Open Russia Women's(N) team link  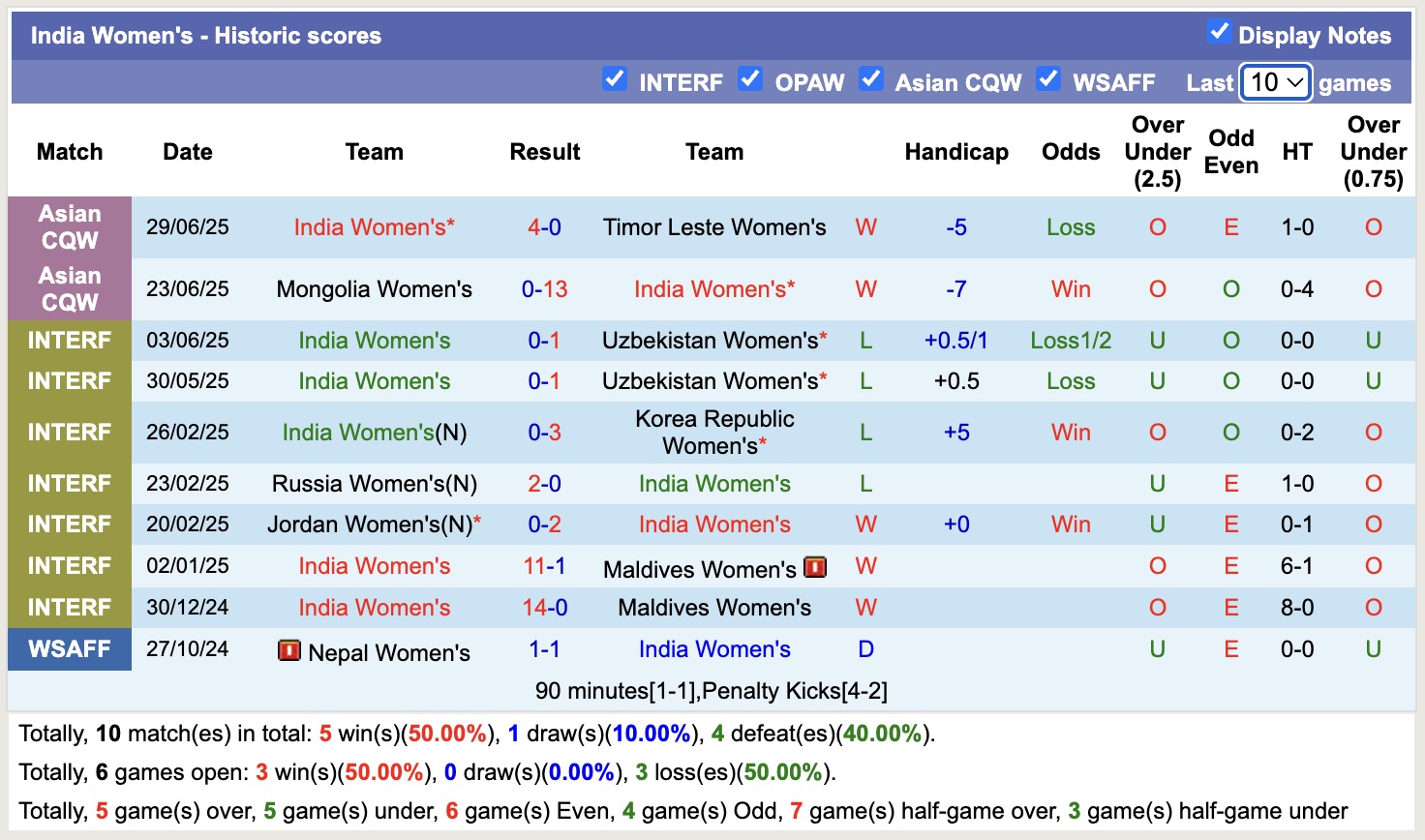374,484
